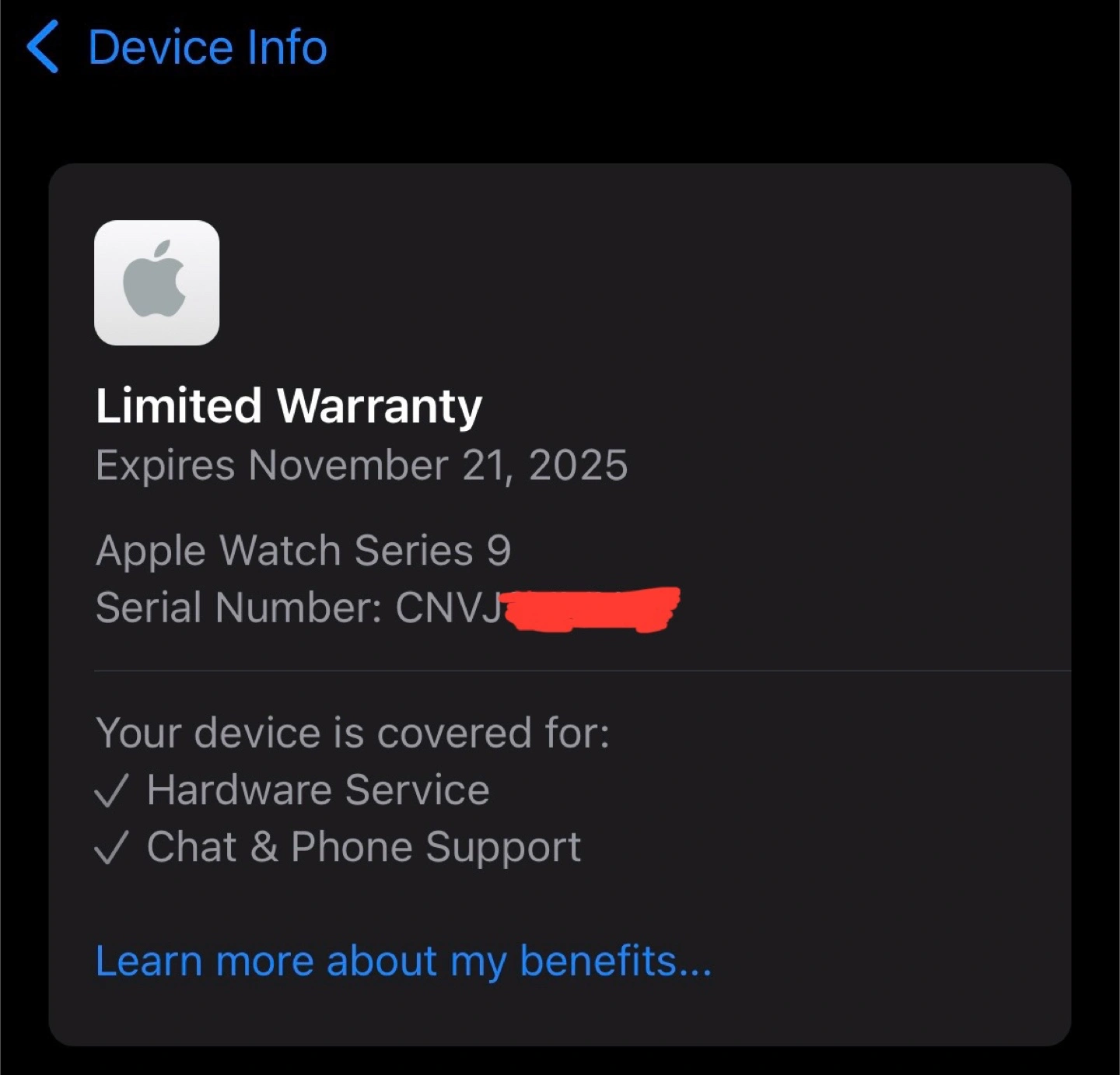Tap the divider line below serial number
Viewport: 1120px width, 1075px height.
point(583,671)
